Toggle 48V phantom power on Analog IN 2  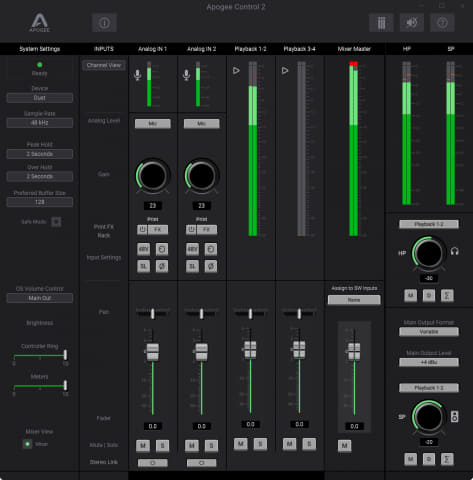[193, 249]
